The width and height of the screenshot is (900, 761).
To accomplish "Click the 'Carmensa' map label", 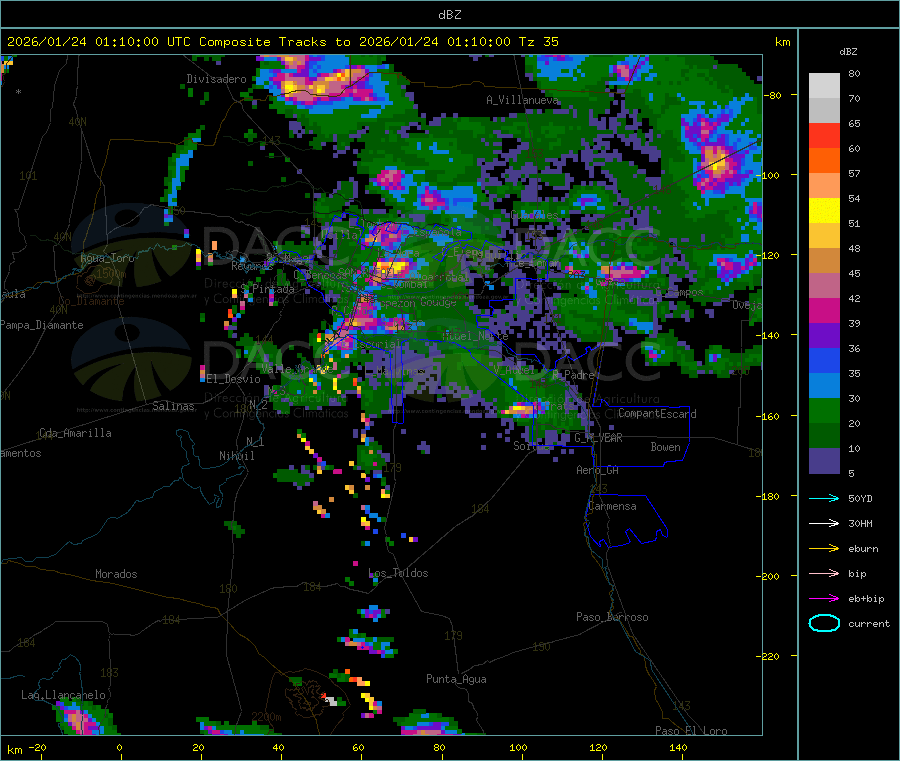I will point(612,506).
